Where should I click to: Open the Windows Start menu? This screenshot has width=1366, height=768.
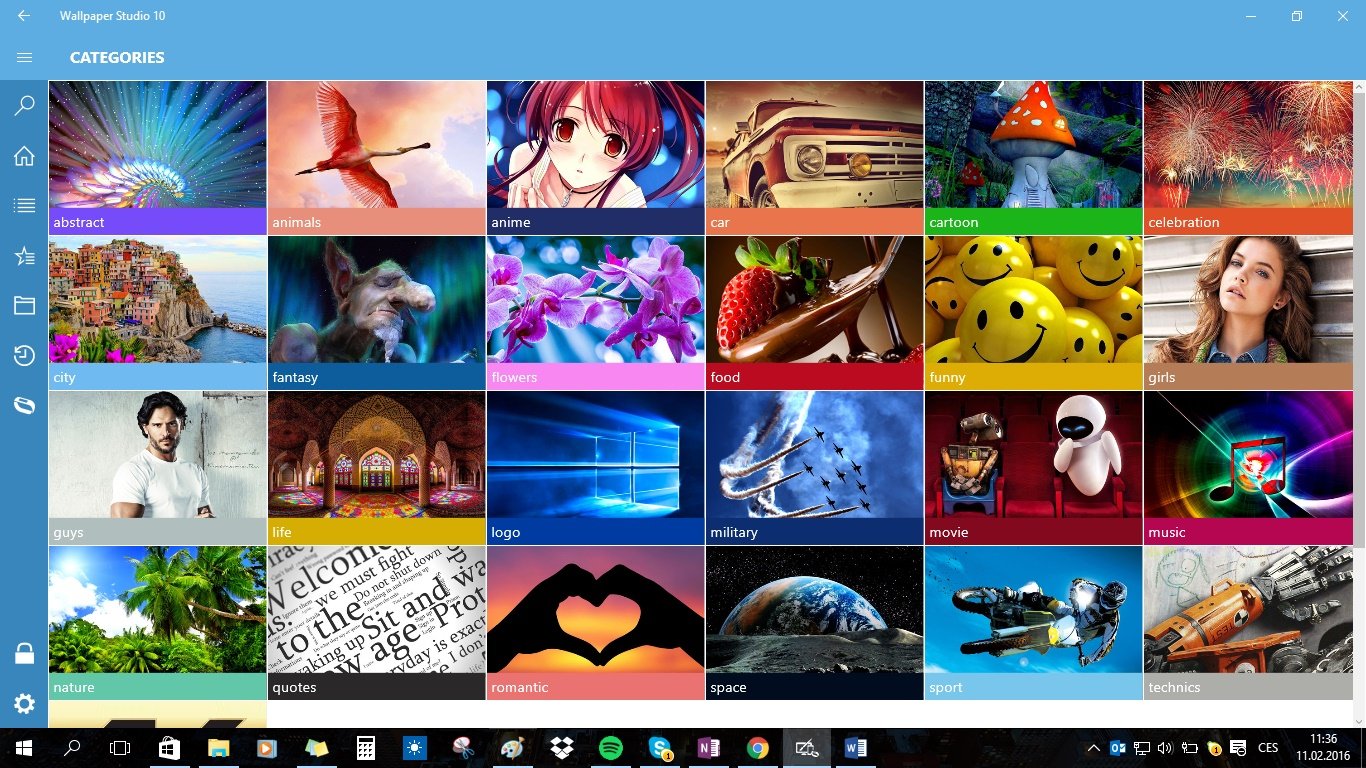point(23,748)
